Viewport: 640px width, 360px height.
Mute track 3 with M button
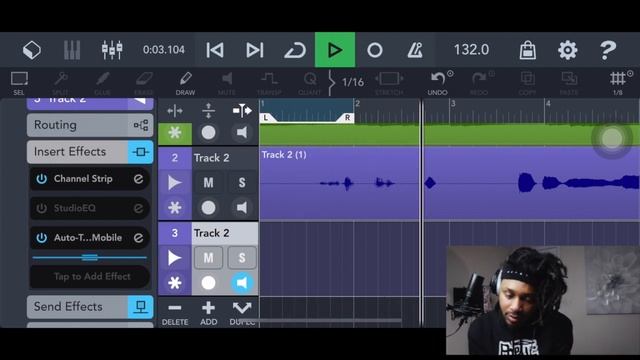(x=208, y=258)
